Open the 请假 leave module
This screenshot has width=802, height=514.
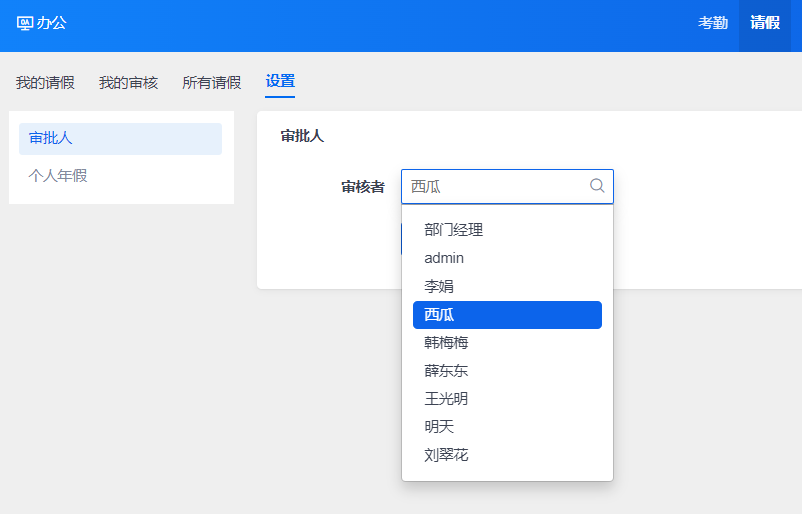(765, 23)
